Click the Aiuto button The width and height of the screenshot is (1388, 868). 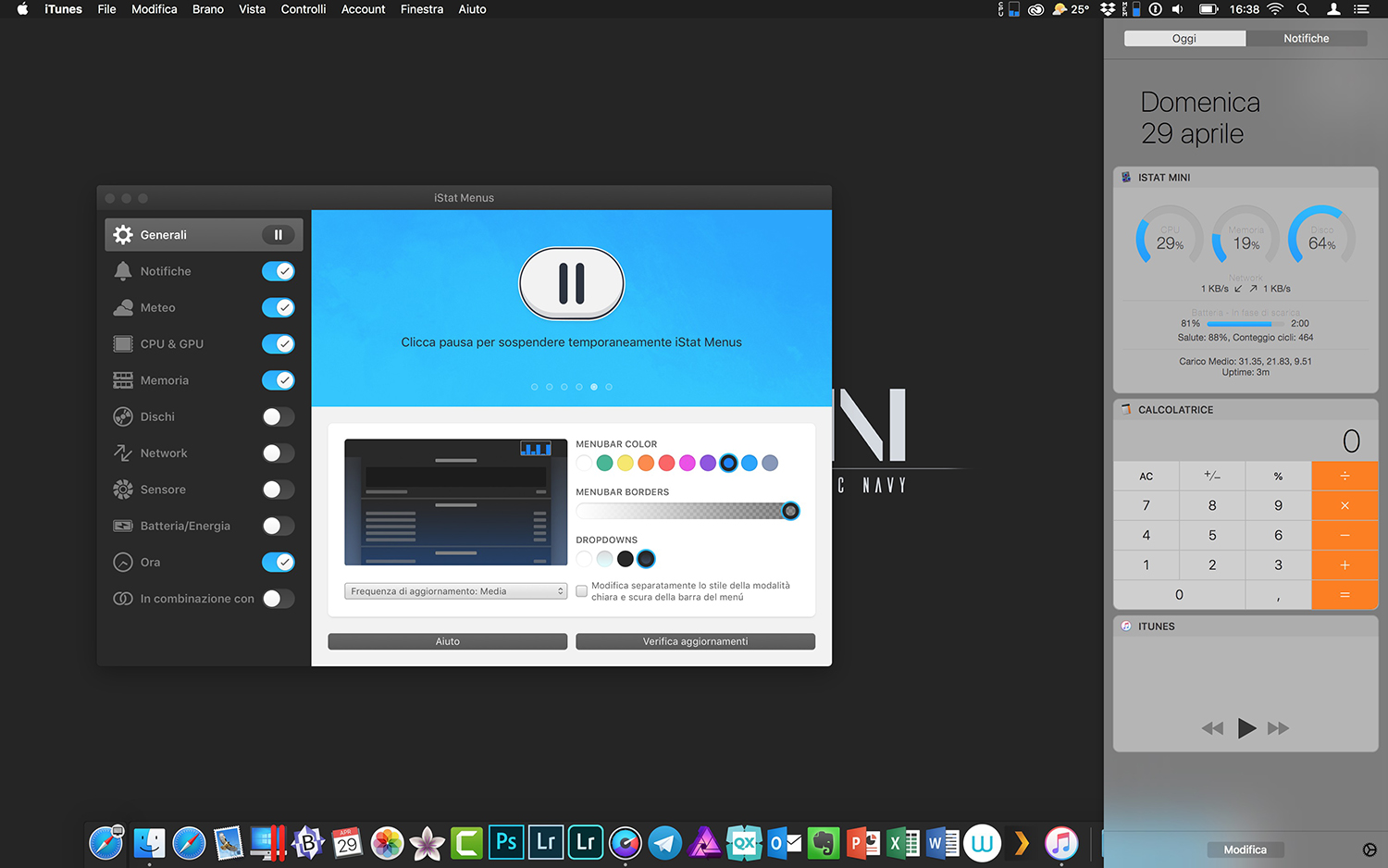pyautogui.click(x=447, y=641)
